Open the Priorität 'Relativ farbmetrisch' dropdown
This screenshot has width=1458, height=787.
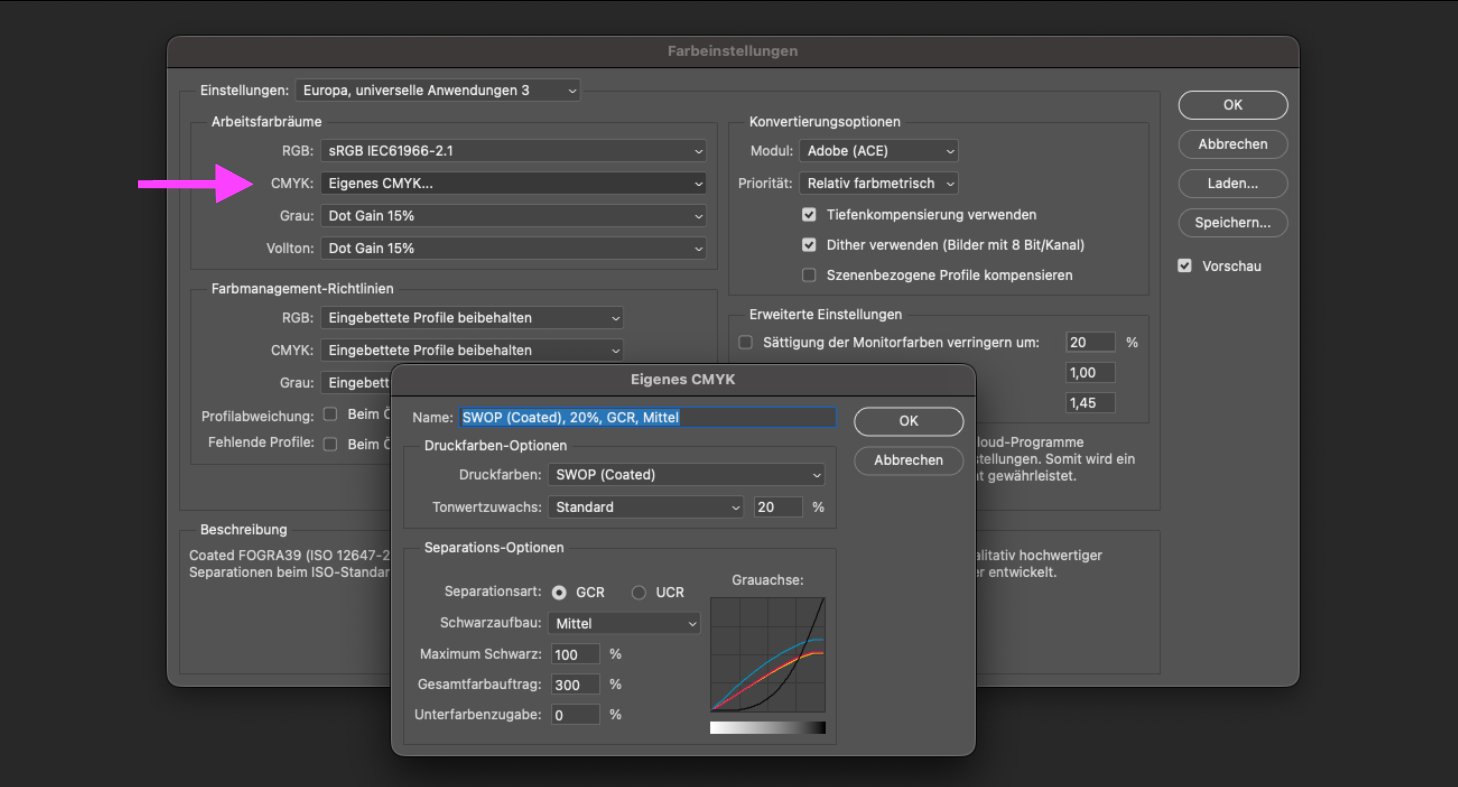point(878,183)
